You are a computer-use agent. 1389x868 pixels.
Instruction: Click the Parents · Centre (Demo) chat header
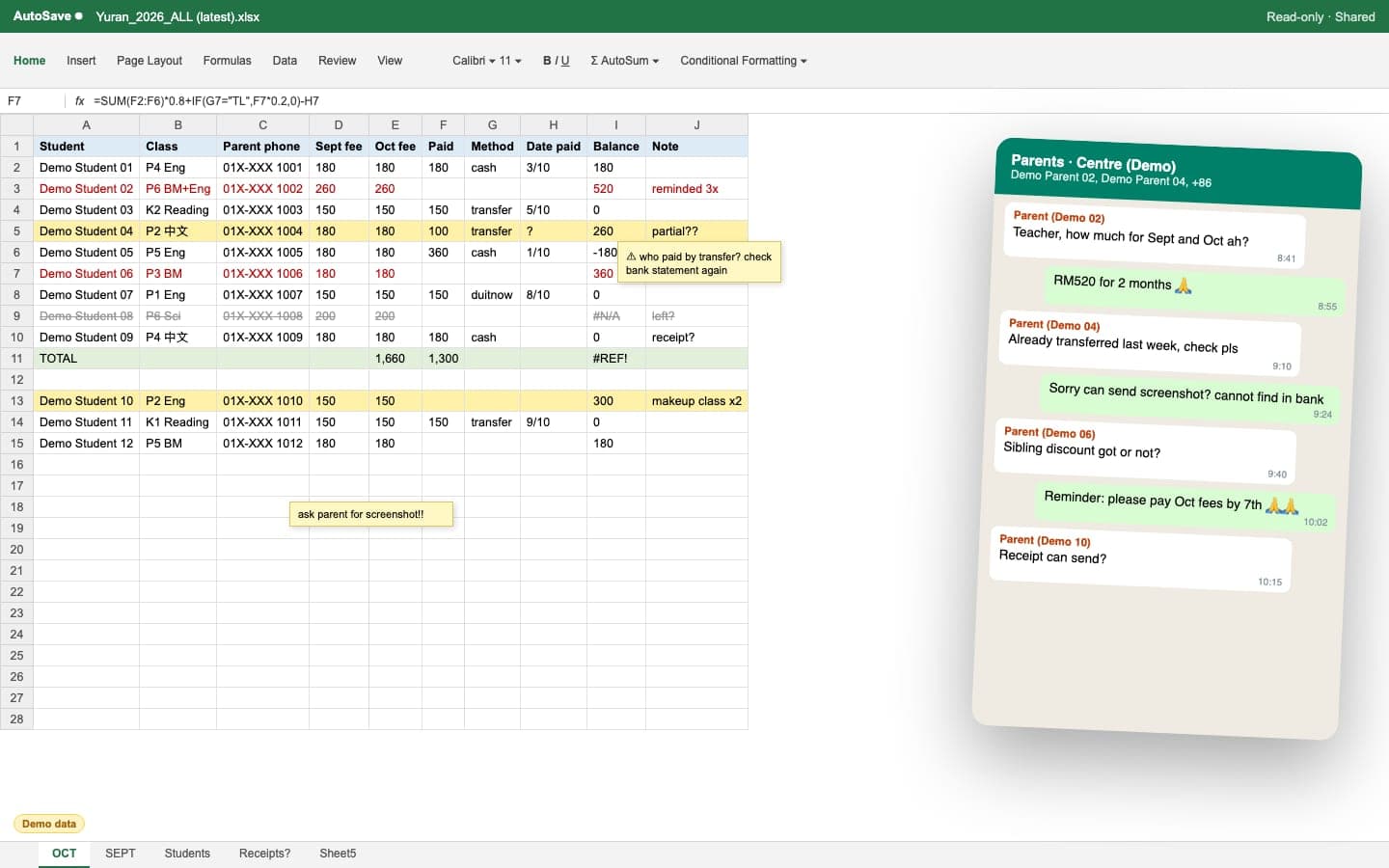coord(1178,174)
